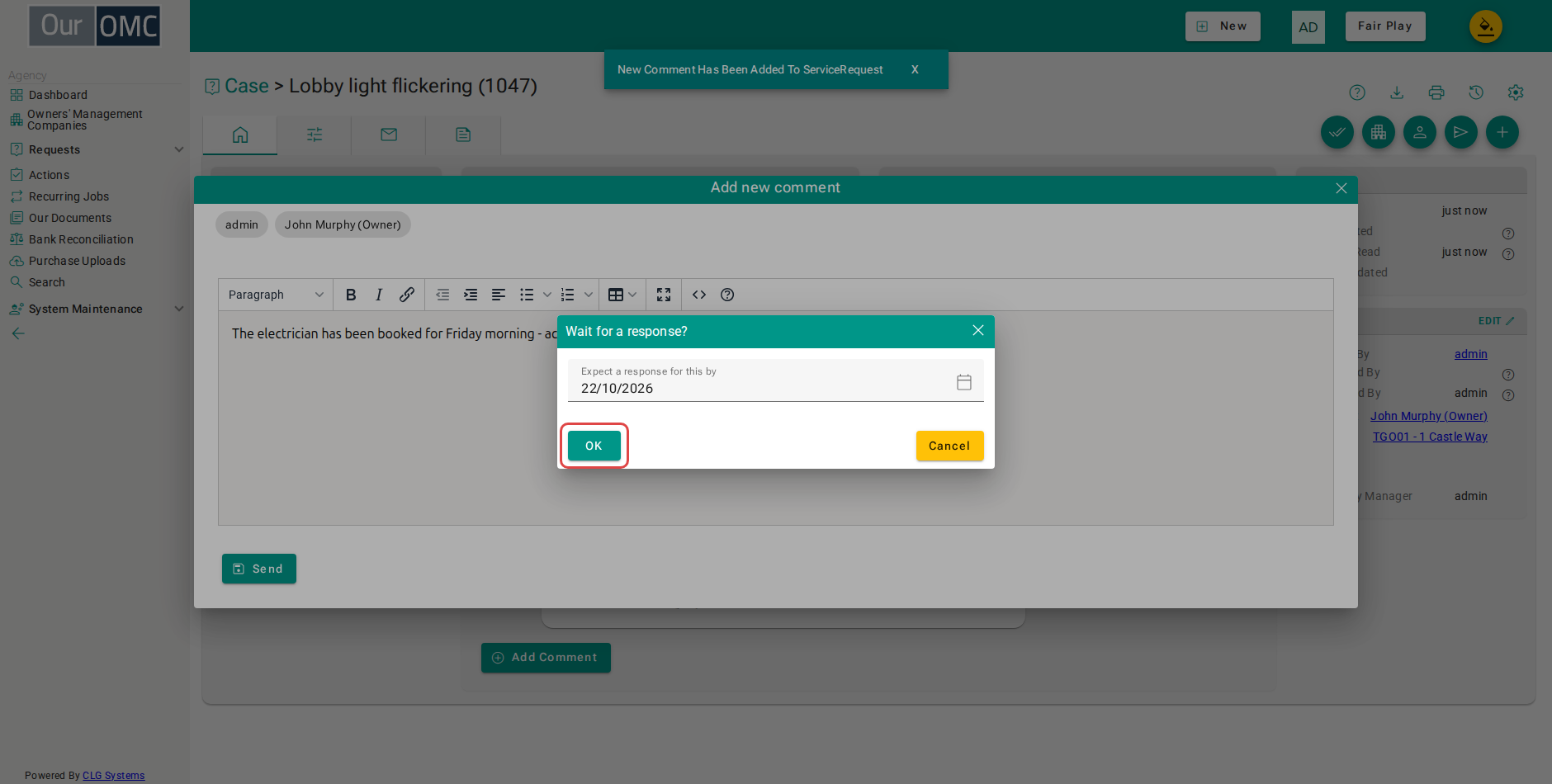
Task: Dismiss the New Comment notification with X
Action: point(915,69)
